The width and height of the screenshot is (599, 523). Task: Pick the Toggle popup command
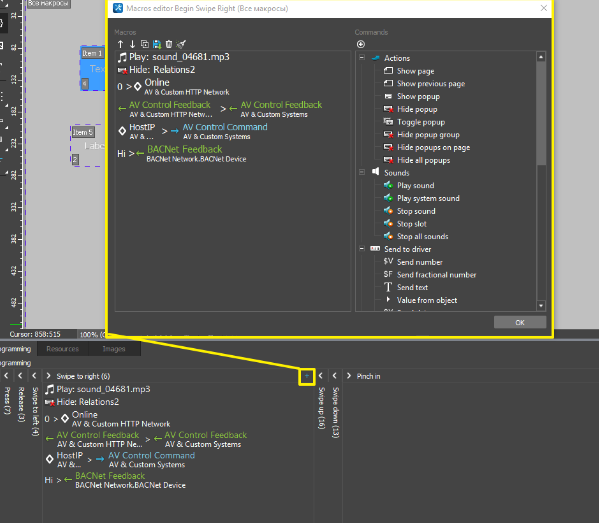point(421,122)
